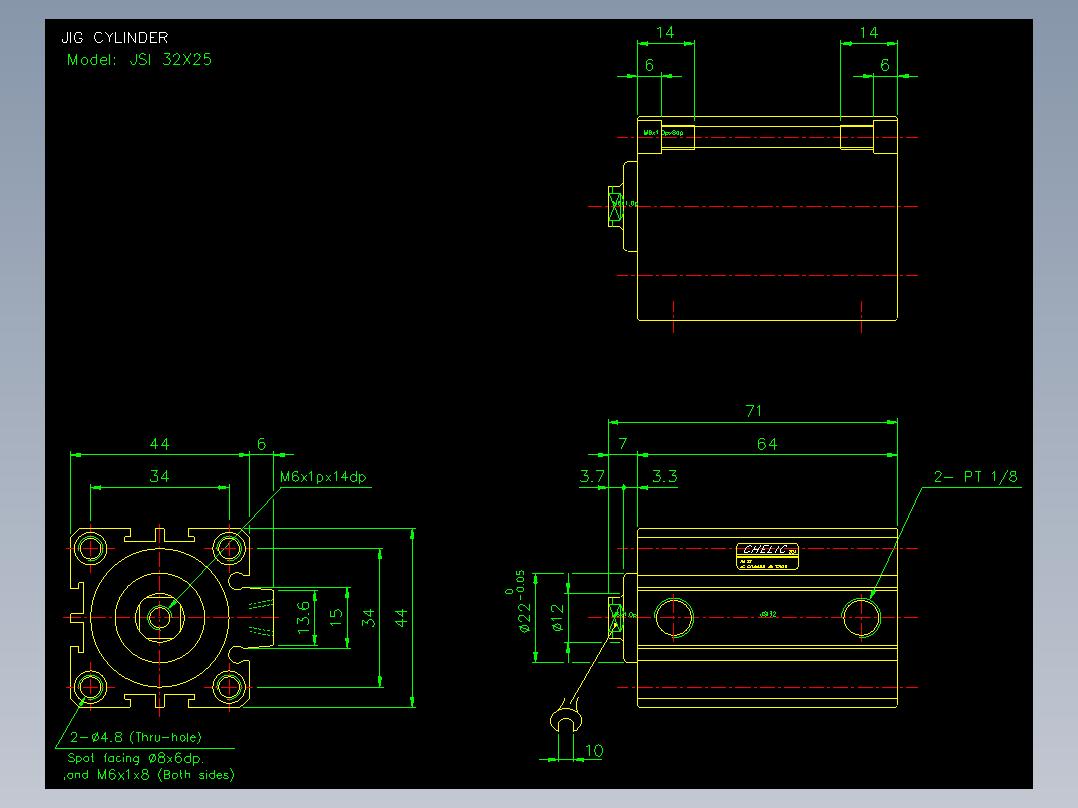Select the 3.7 dimension value
Screen dimensions: 1078x808
point(592,476)
